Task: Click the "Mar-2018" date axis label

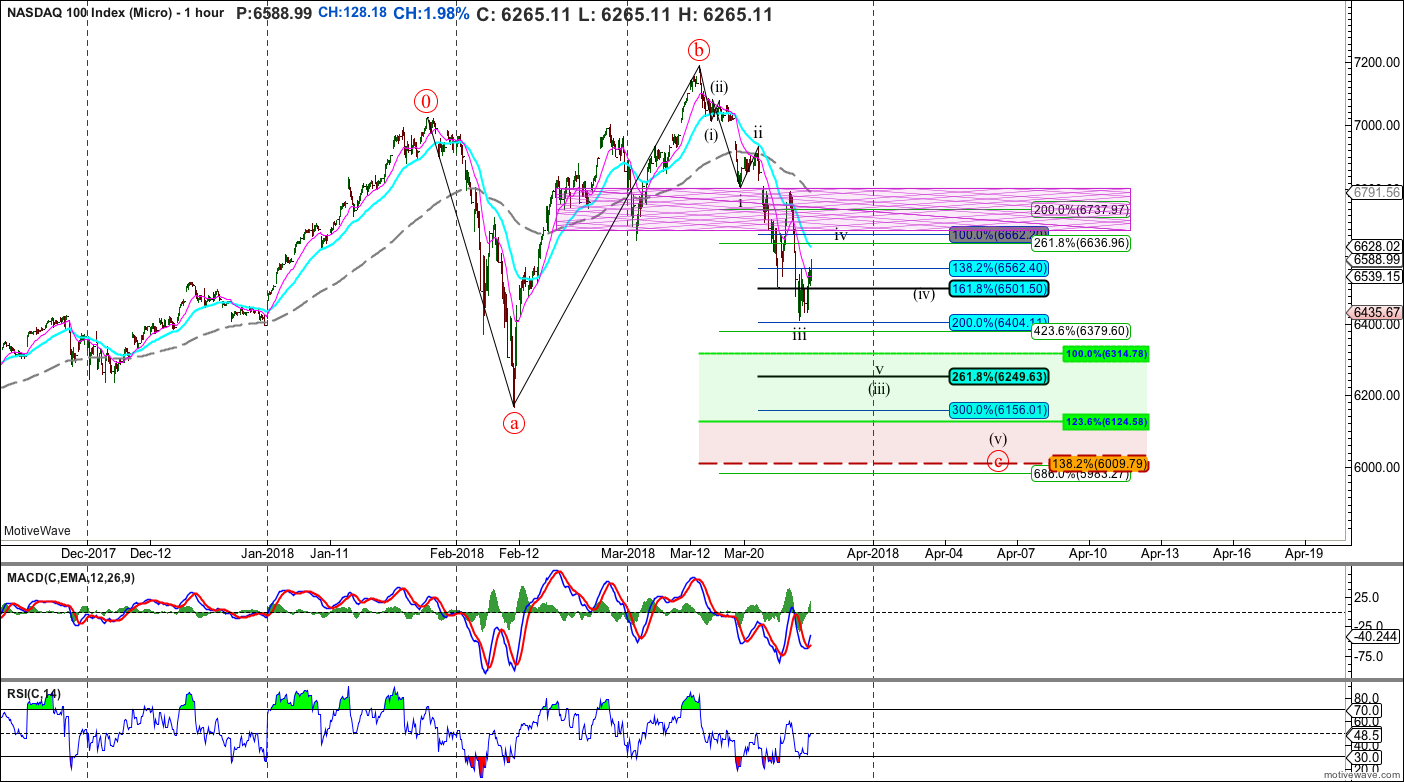Action: click(627, 552)
